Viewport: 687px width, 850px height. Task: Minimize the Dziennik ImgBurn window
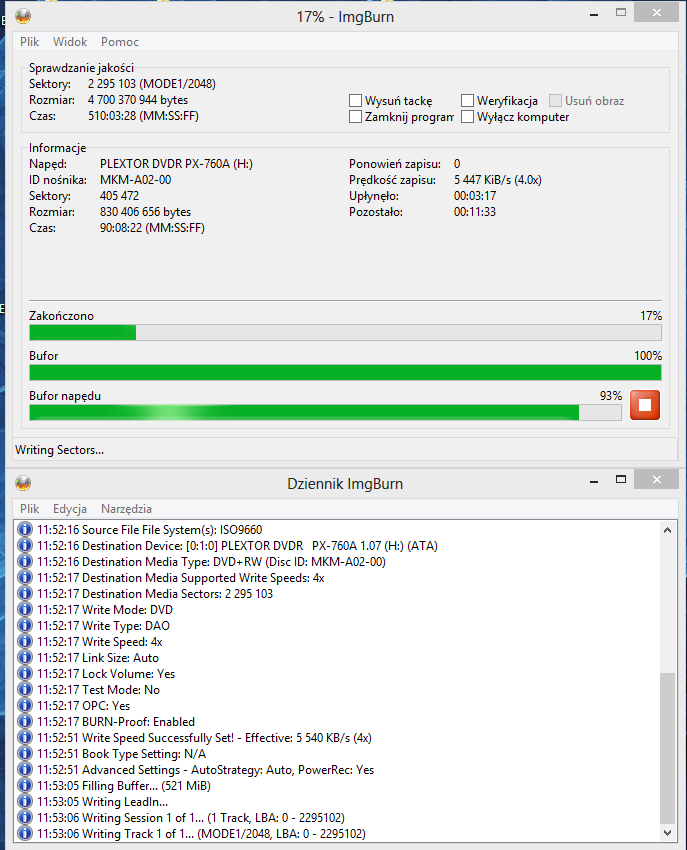[x=594, y=481]
